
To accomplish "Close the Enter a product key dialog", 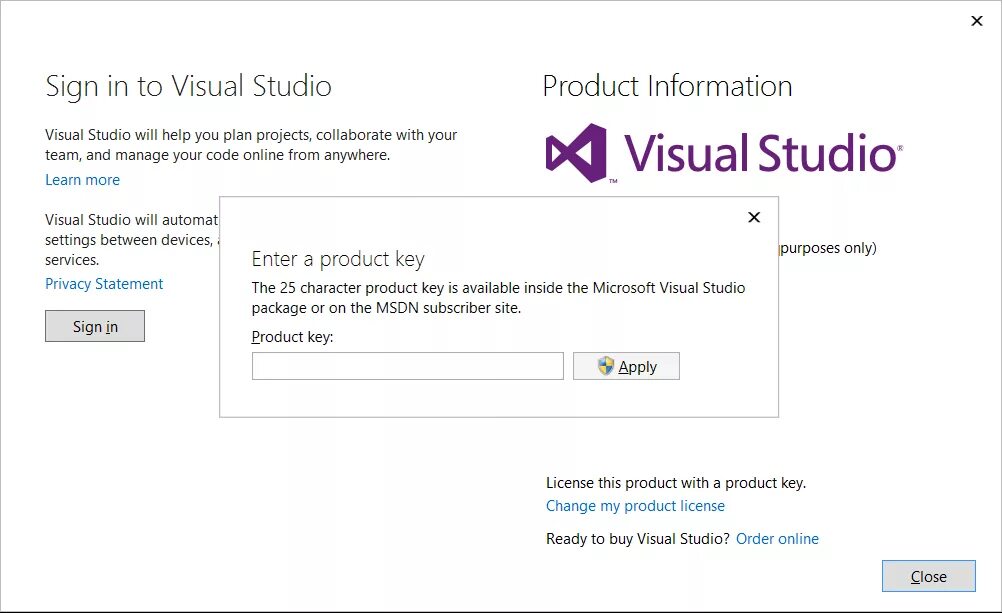I will pos(754,217).
